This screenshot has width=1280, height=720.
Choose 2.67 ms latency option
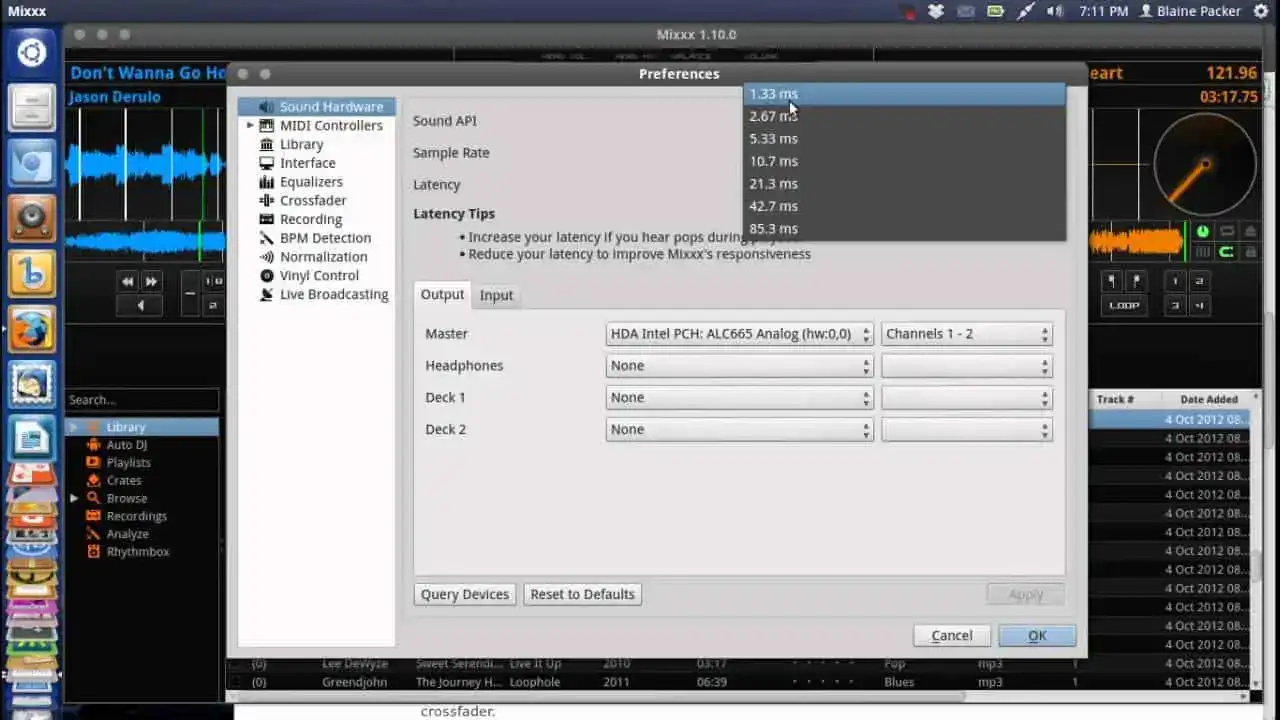pyautogui.click(x=904, y=116)
